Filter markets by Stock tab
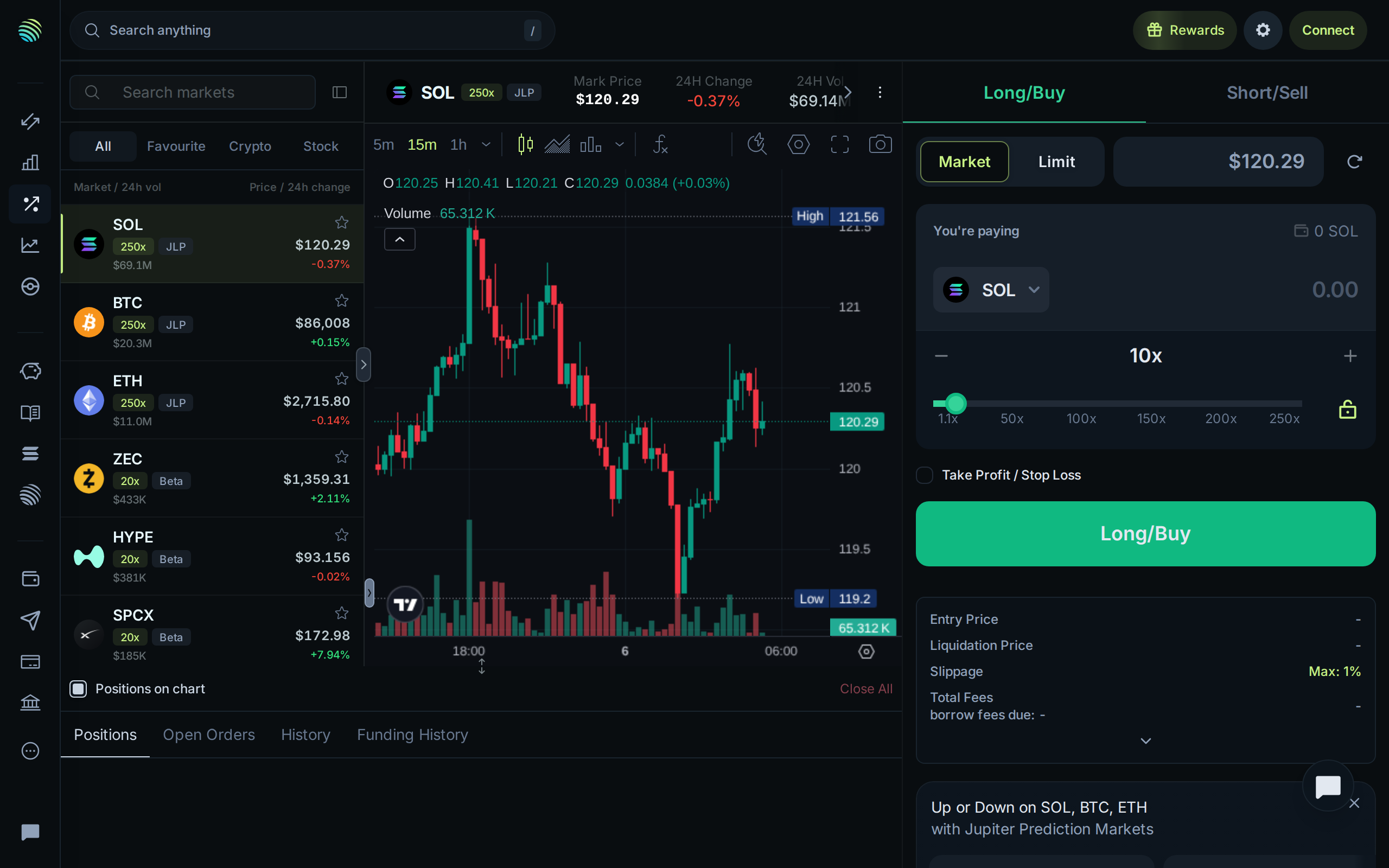Viewport: 1389px width, 868px height. coord(320,146)
